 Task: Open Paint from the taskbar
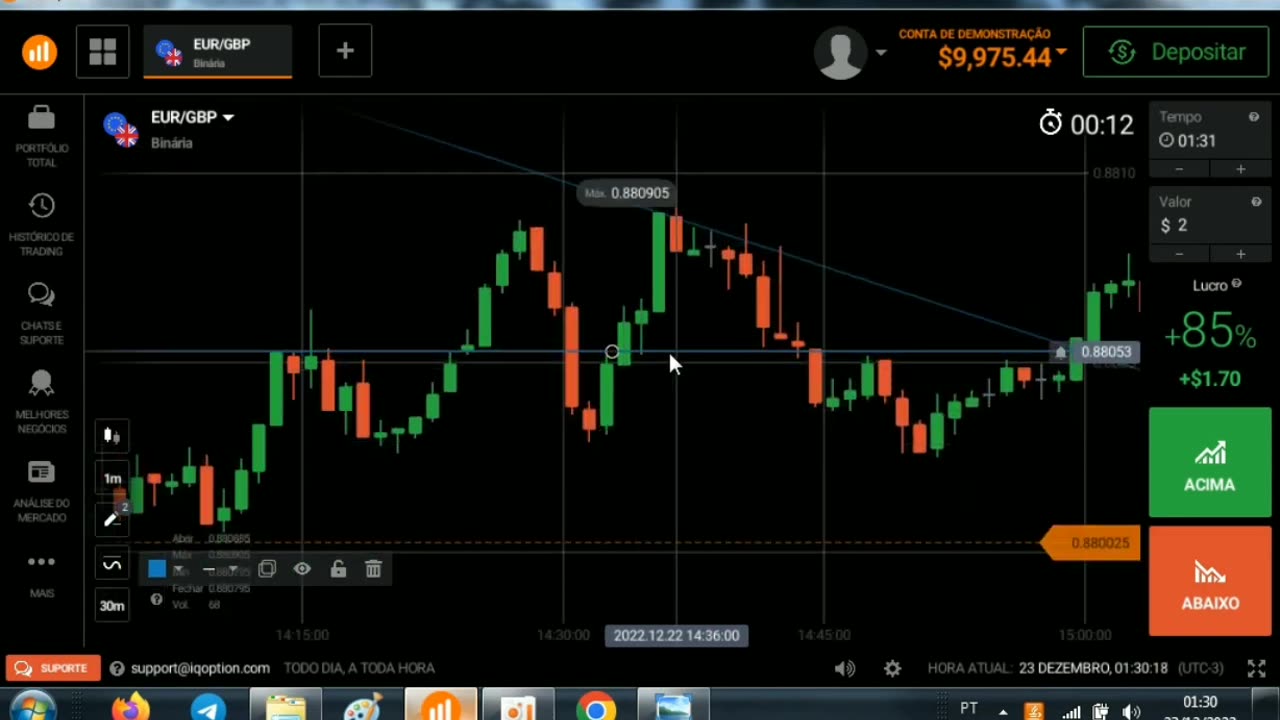(x=362, y=708)
